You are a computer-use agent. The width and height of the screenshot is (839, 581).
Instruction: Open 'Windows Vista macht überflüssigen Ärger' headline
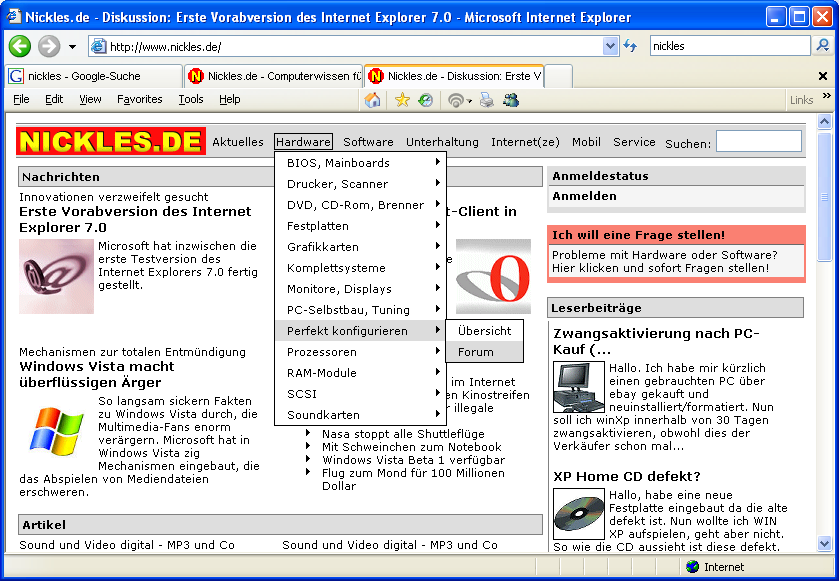click(x=97, y=374)
